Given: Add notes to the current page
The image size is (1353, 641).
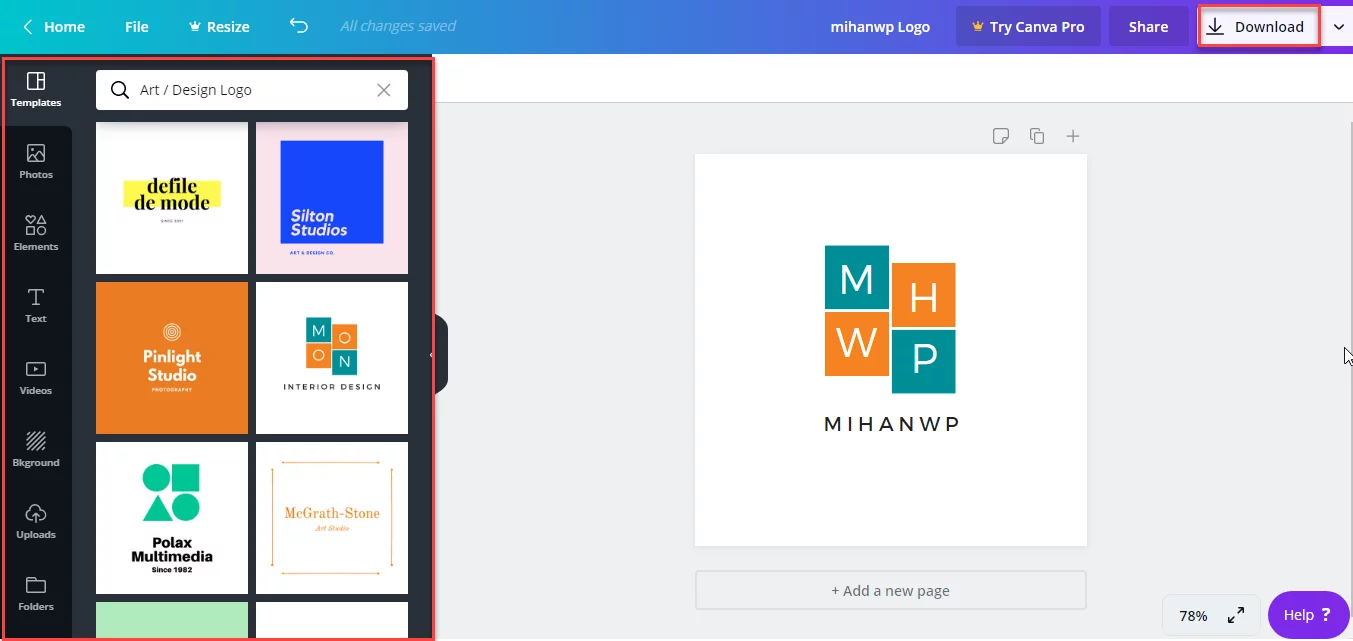Looking at the screenshot, I should pos(1001,136).
